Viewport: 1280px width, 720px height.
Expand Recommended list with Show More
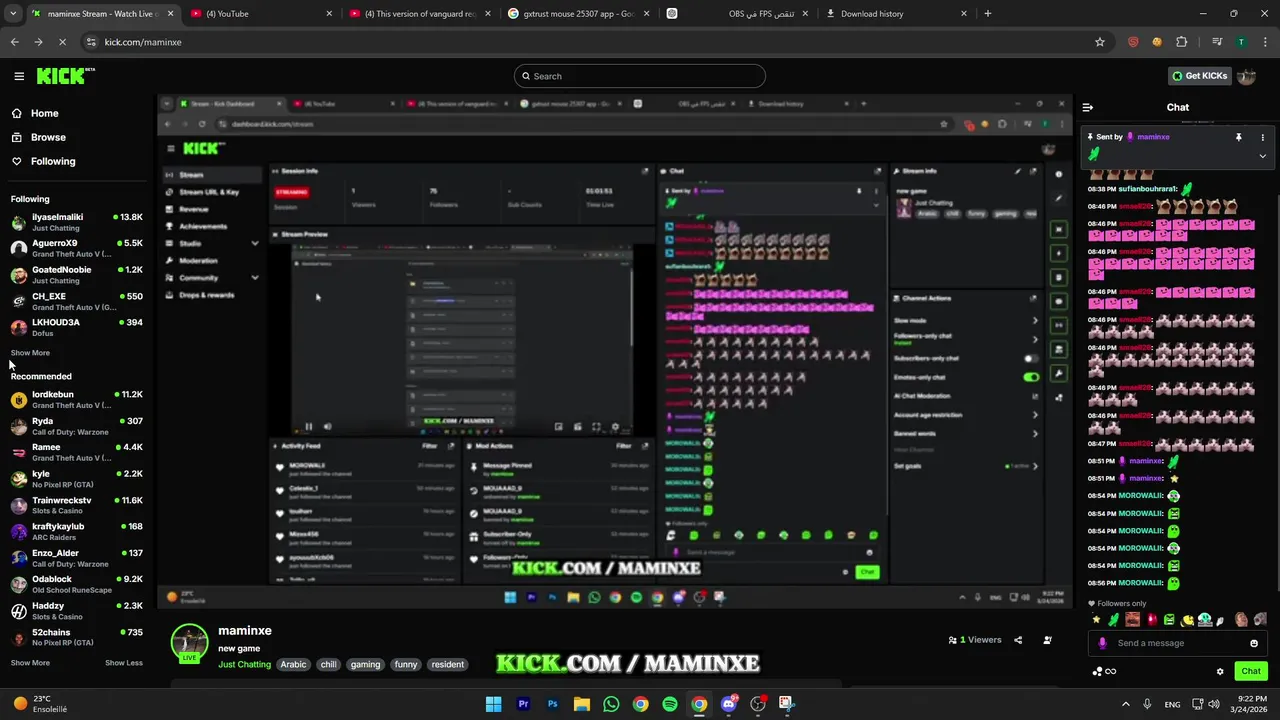point(30,663)
